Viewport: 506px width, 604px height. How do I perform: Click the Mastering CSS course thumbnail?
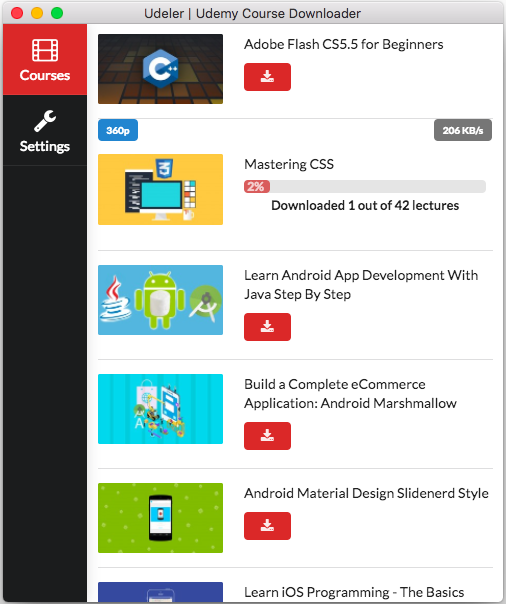point(160,190)
